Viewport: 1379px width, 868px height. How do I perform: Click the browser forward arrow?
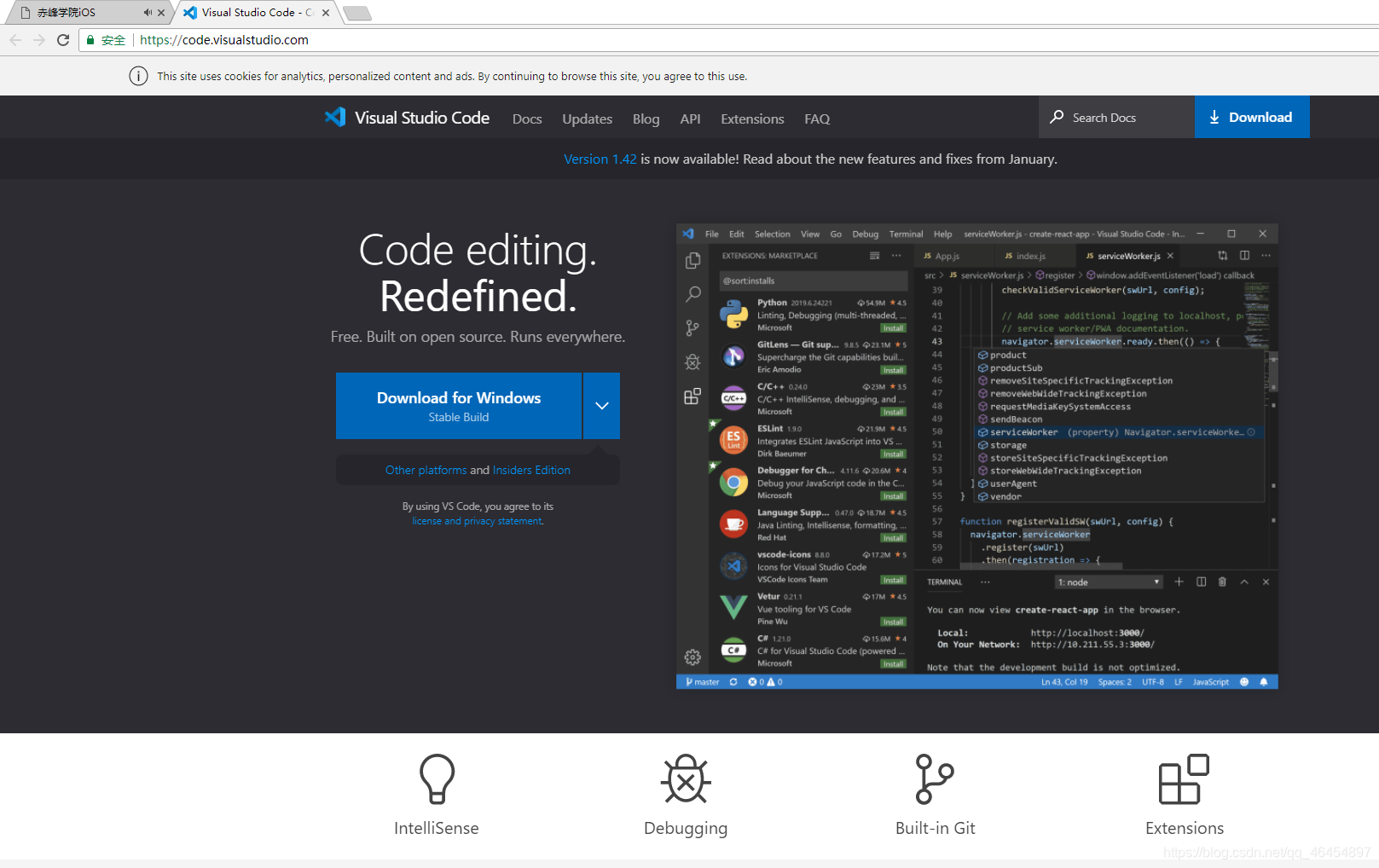[x=39, y=40]
